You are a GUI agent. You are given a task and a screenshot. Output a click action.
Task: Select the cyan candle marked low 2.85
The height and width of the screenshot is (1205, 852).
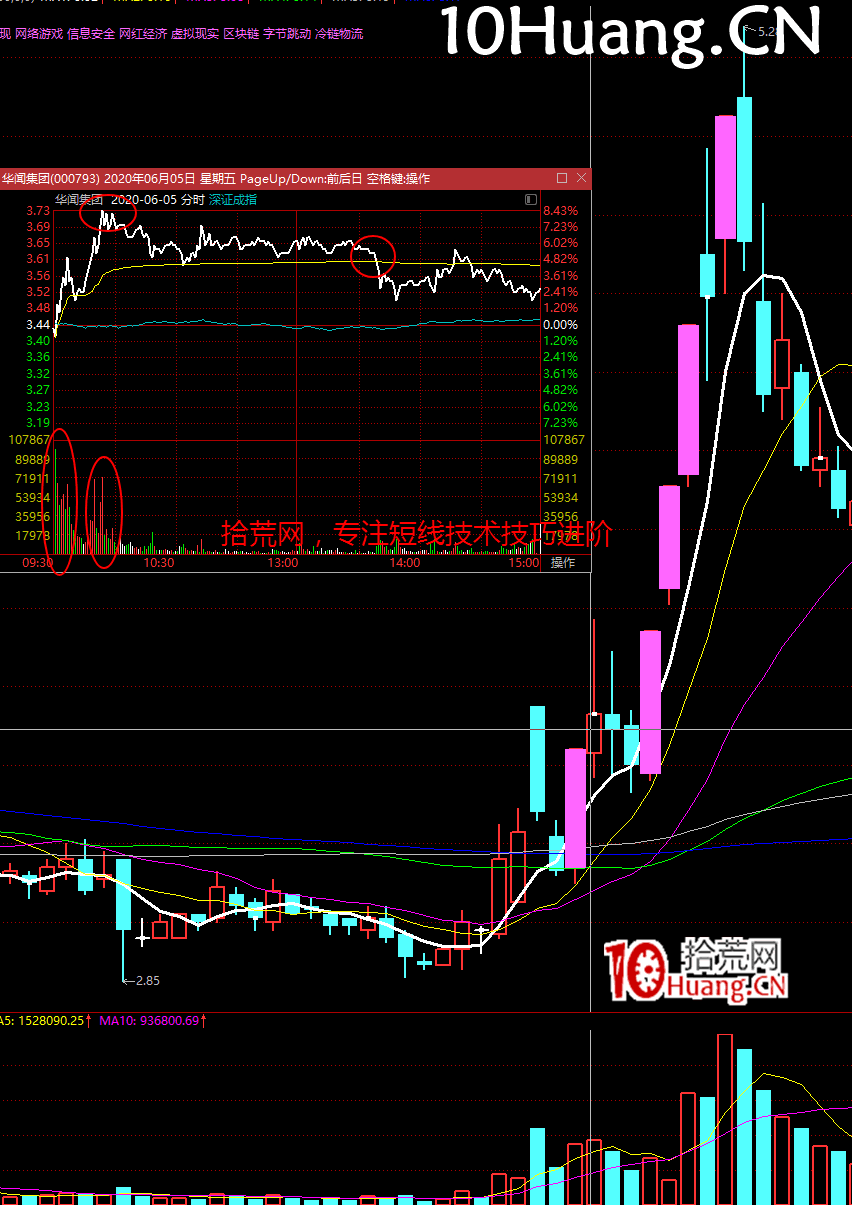pos(123,894)
